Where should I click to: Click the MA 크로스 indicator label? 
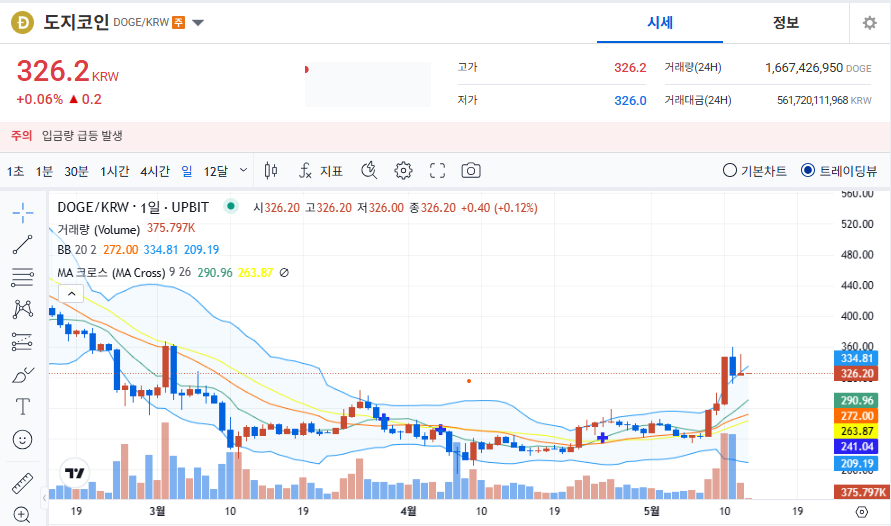coord(111,273)
